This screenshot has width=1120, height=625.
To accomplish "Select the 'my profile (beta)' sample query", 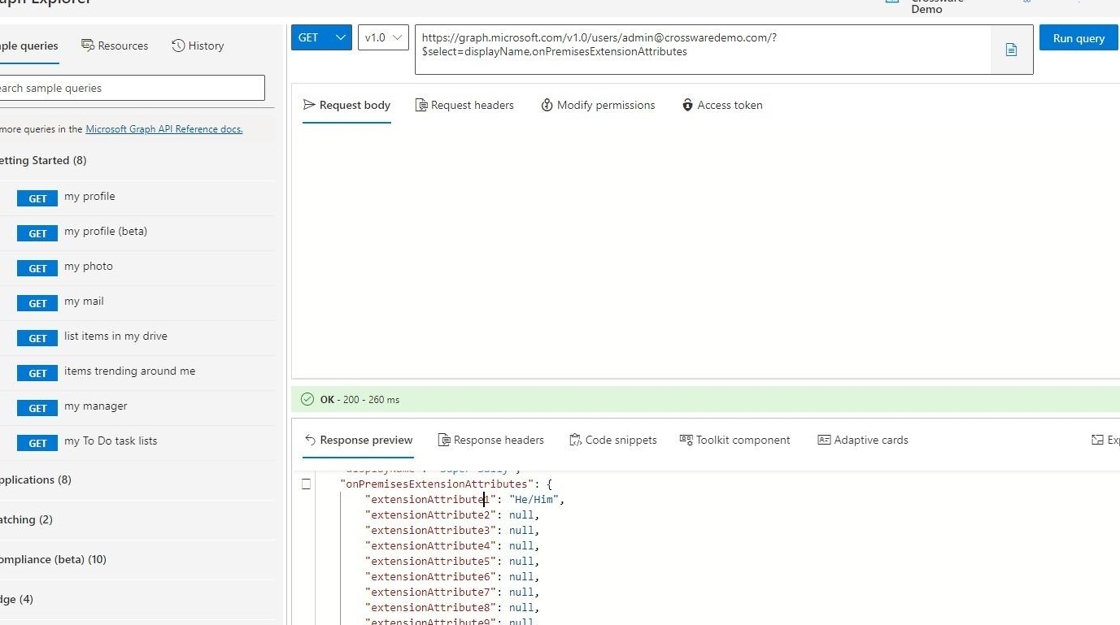I will tap(106, 231).
